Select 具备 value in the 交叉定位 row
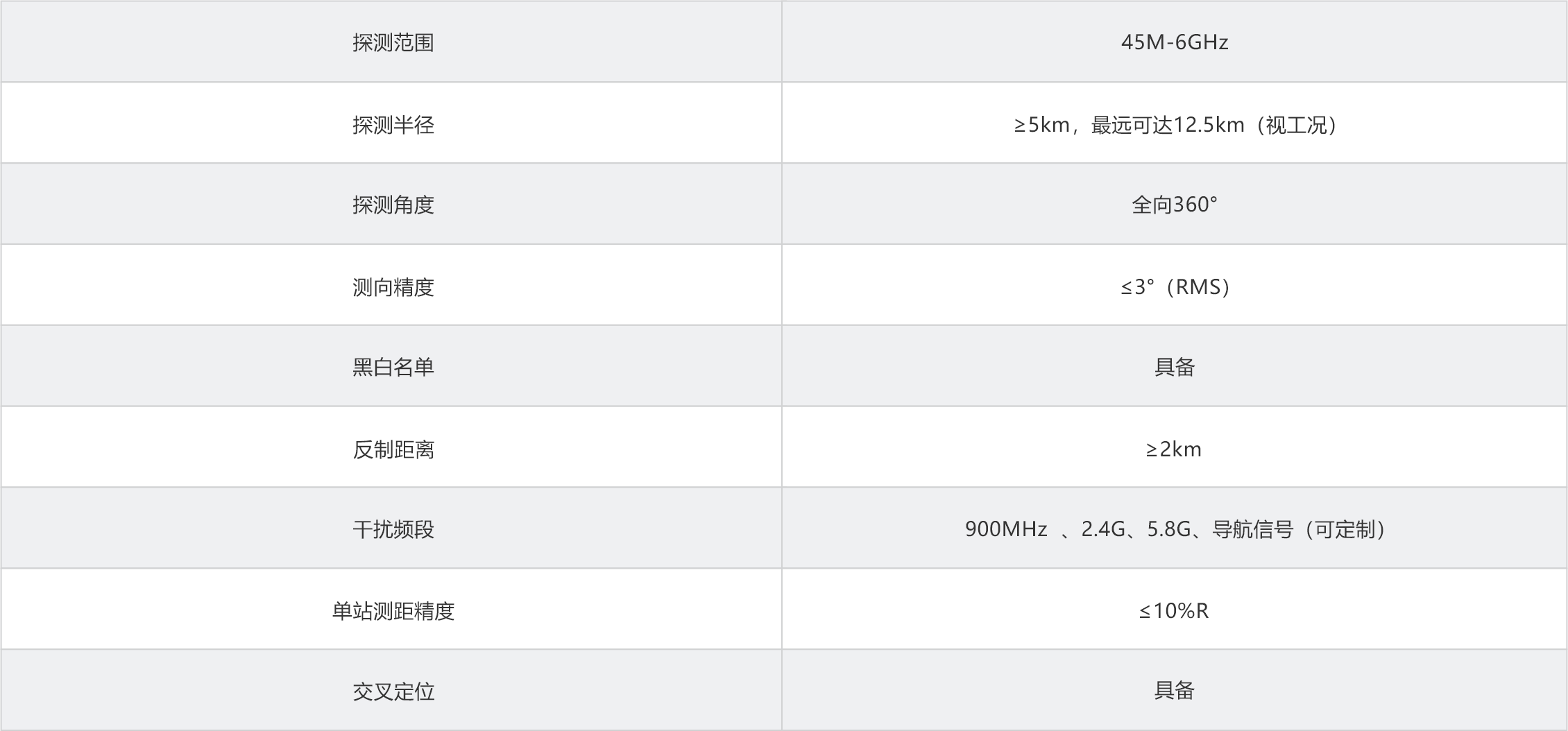This screenshot has width=1568, height=731. pyautogui.click(x=1175, y=691)
